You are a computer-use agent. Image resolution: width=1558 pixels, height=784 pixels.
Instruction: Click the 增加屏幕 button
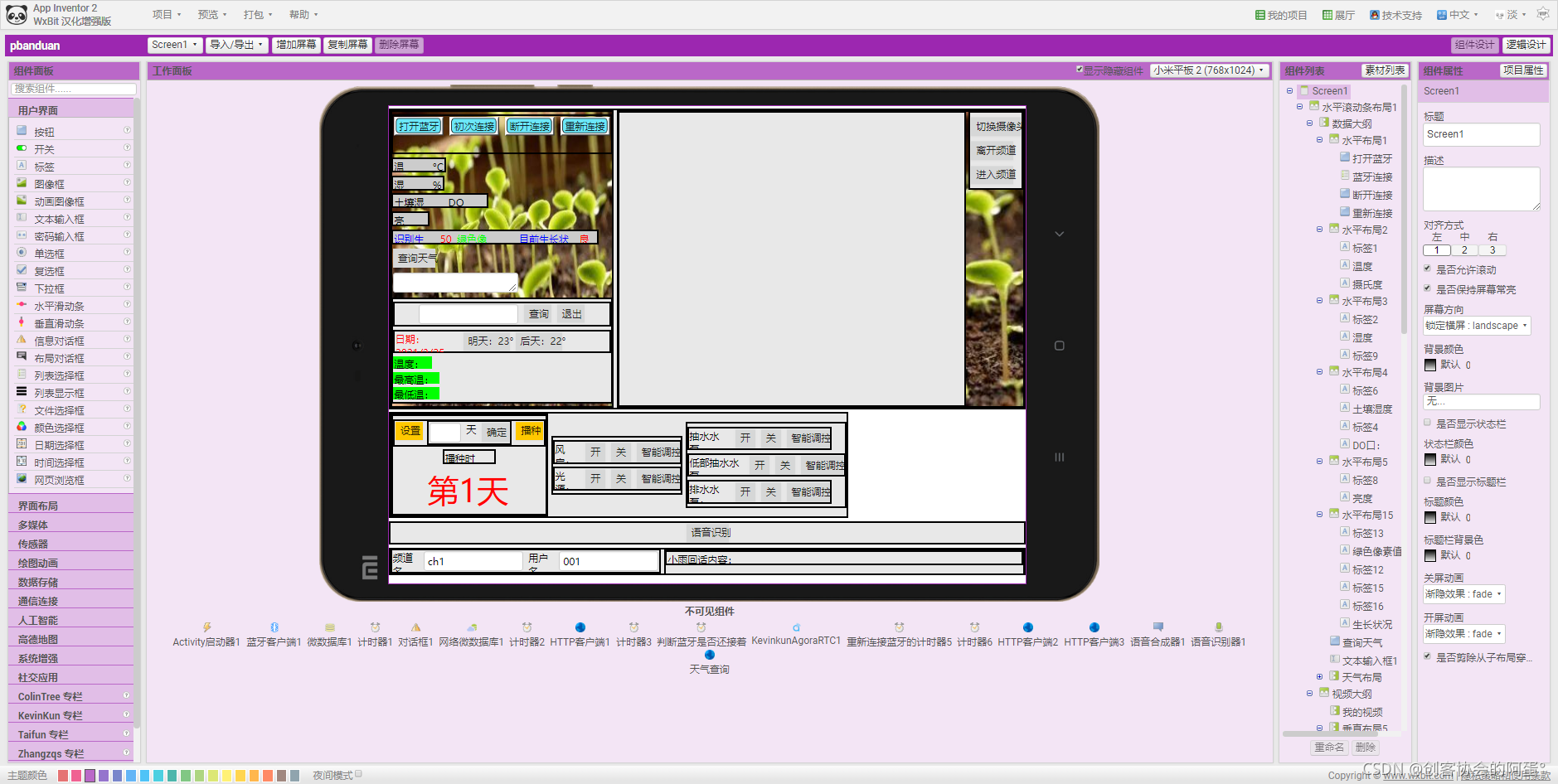[x=296, y=45]
